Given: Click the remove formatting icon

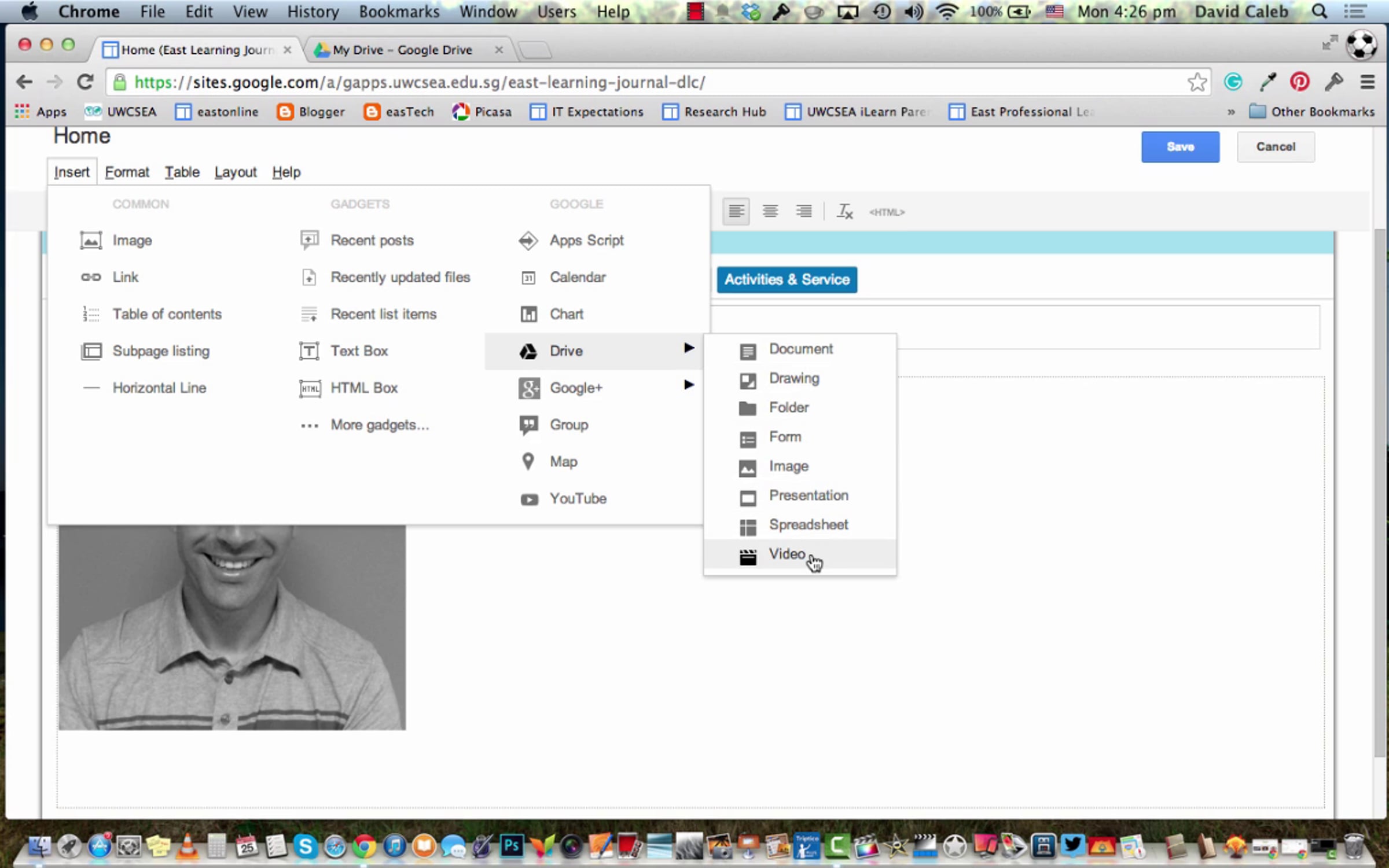Looking at the screenshot, I should click(x=844, y=211).
